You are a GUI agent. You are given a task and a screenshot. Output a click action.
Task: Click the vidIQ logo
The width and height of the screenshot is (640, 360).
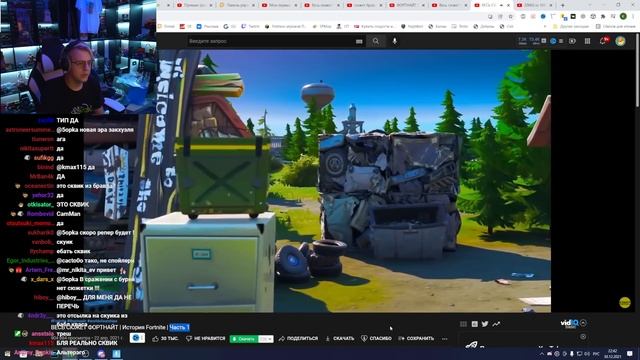coord(570,324)
